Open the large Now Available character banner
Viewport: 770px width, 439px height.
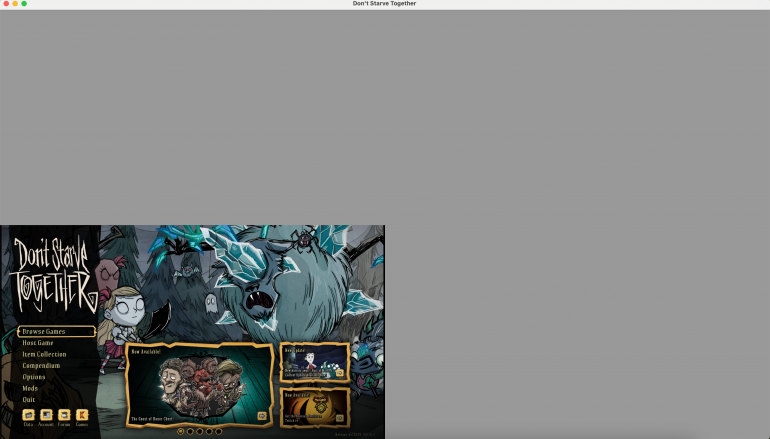point(199,384)
